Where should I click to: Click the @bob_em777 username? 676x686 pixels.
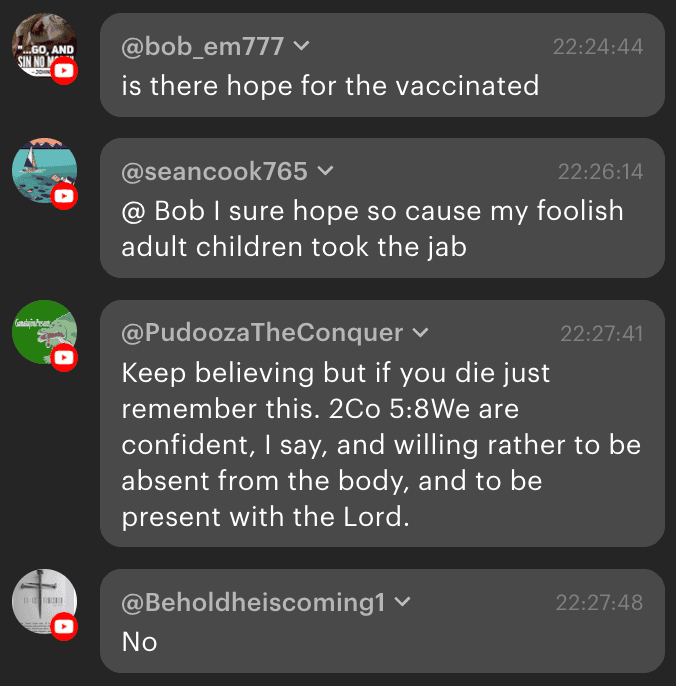click(x=202, y=46)
